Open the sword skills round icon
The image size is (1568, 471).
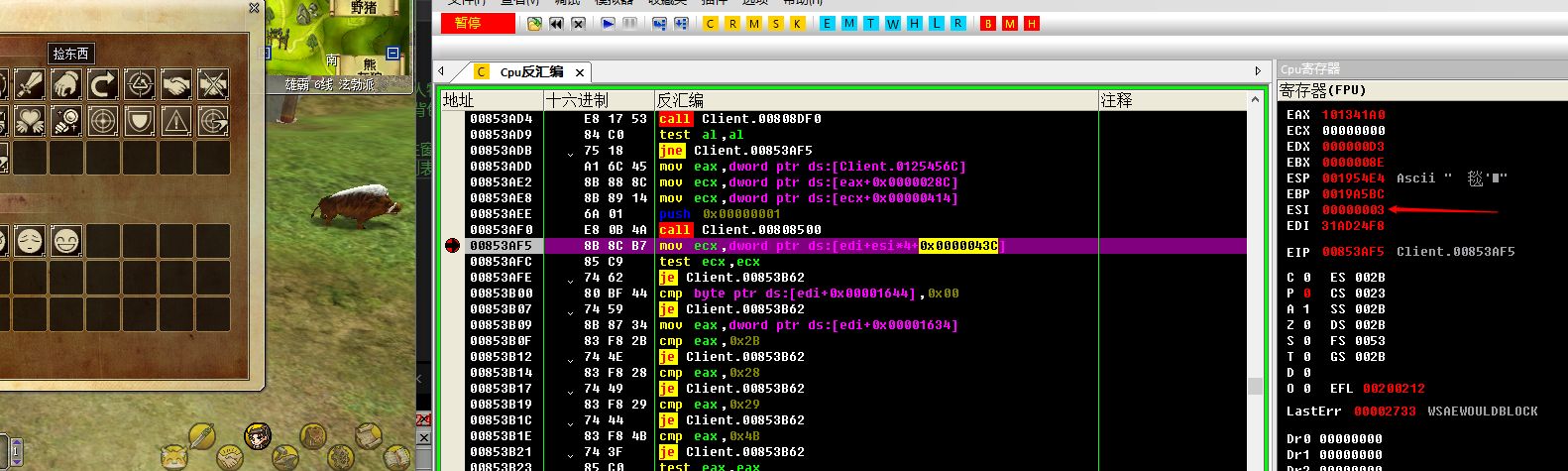(202, 435)
